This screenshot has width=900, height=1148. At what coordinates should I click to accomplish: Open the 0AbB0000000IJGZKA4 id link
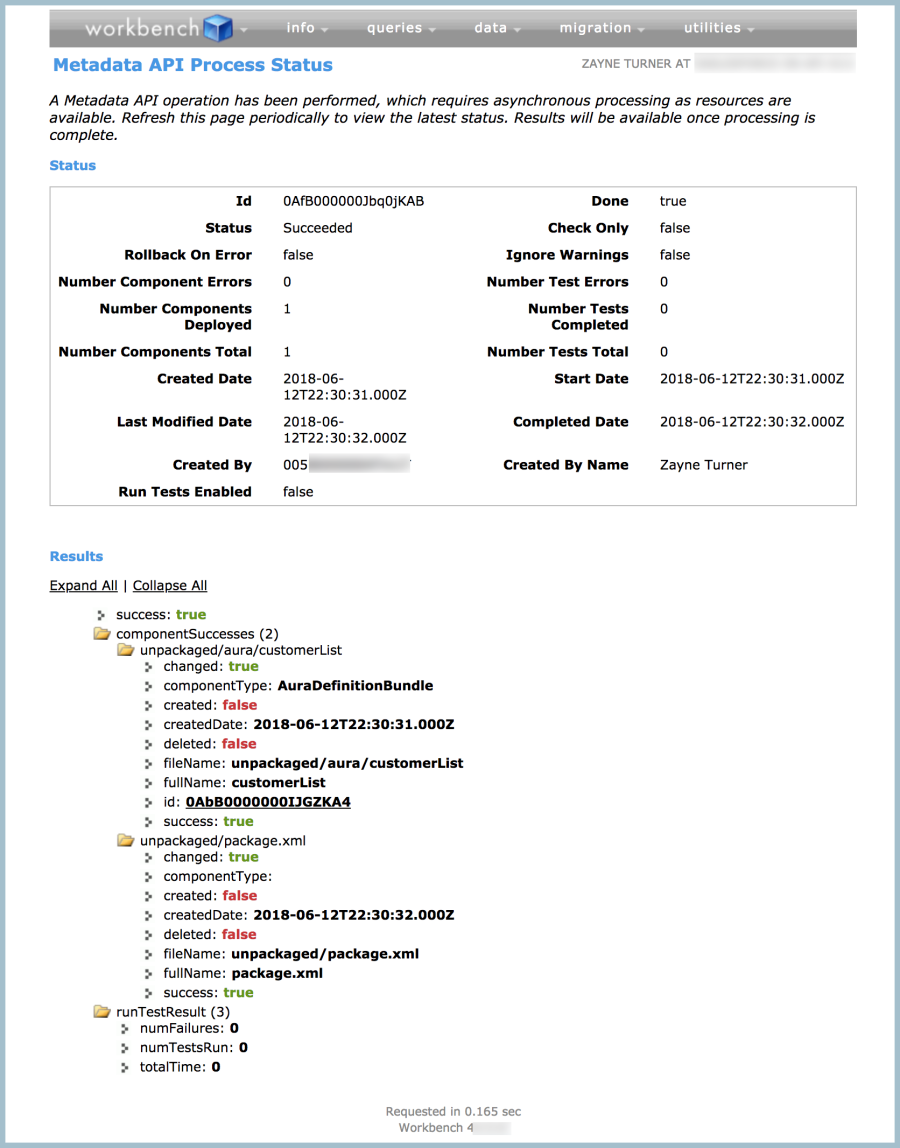pos(268,802)
